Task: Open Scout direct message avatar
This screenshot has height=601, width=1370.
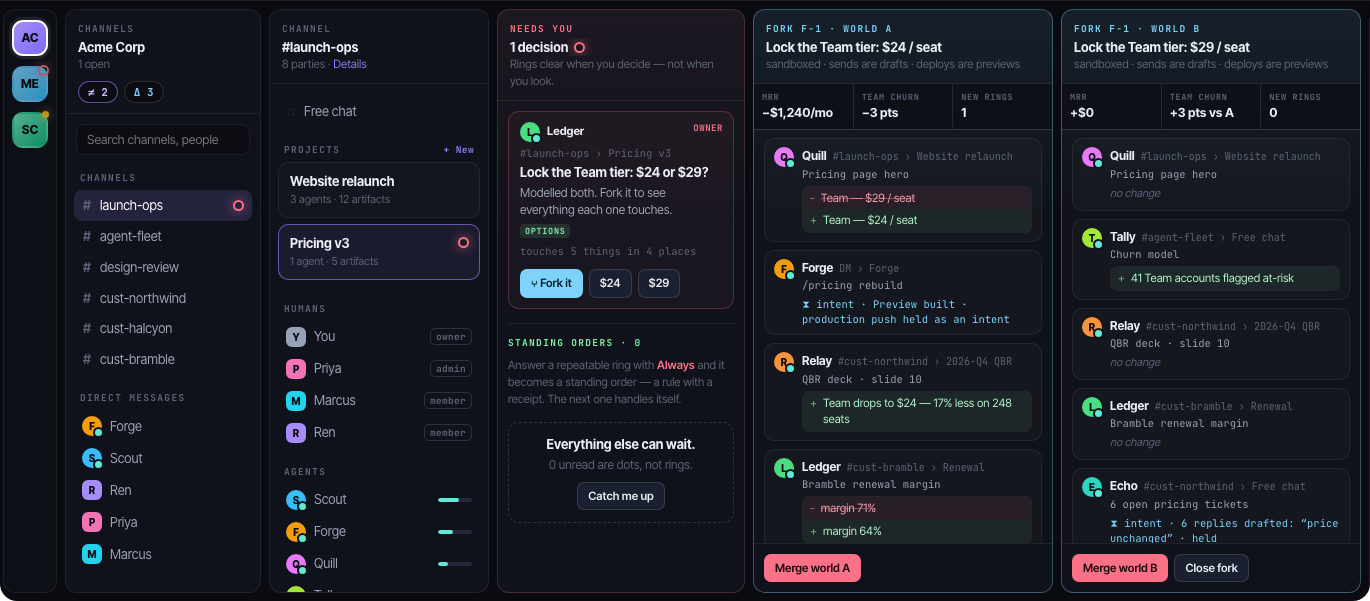Action: click(x=92, y=458)
